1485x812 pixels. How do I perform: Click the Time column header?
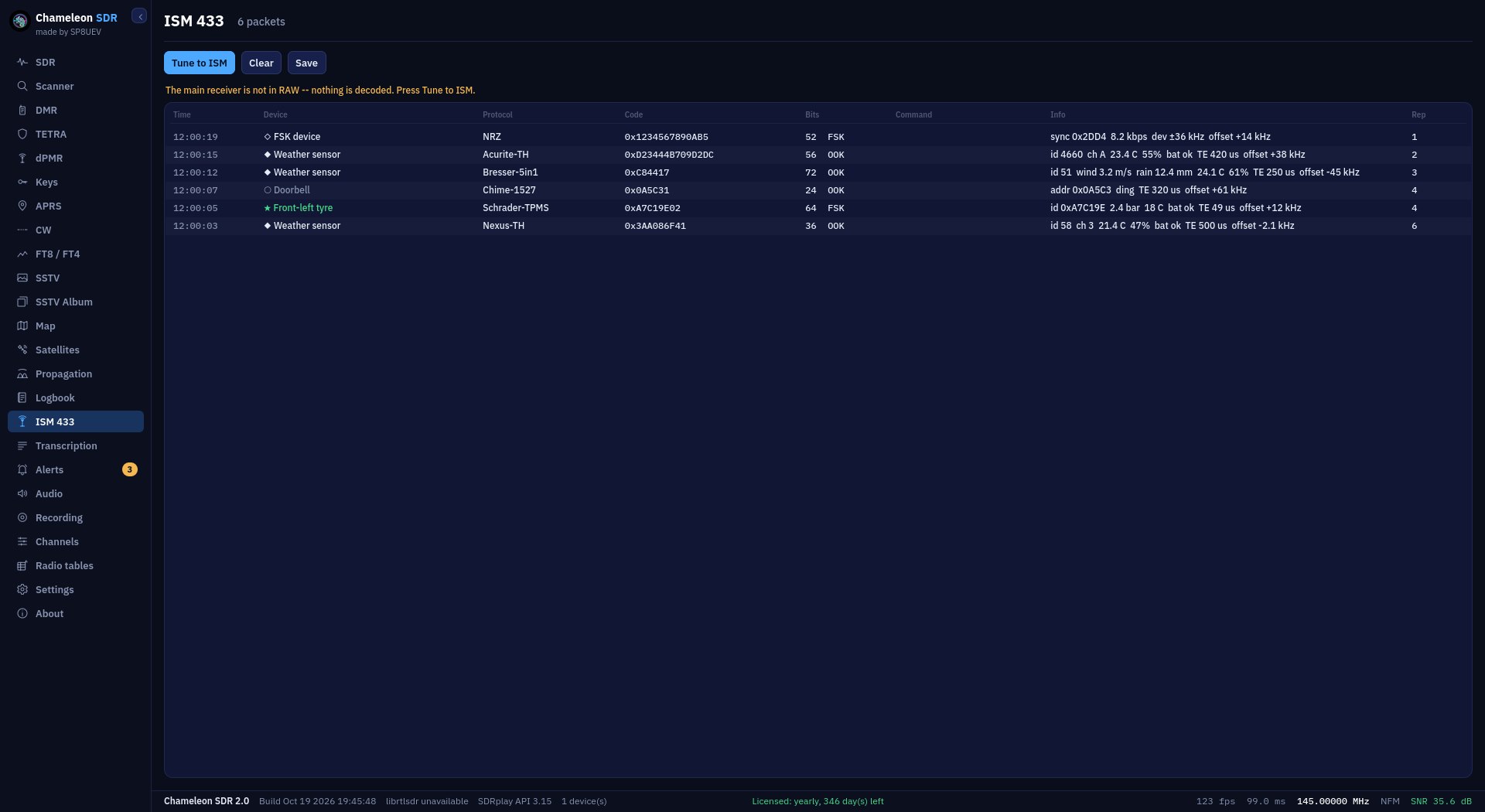182,114
